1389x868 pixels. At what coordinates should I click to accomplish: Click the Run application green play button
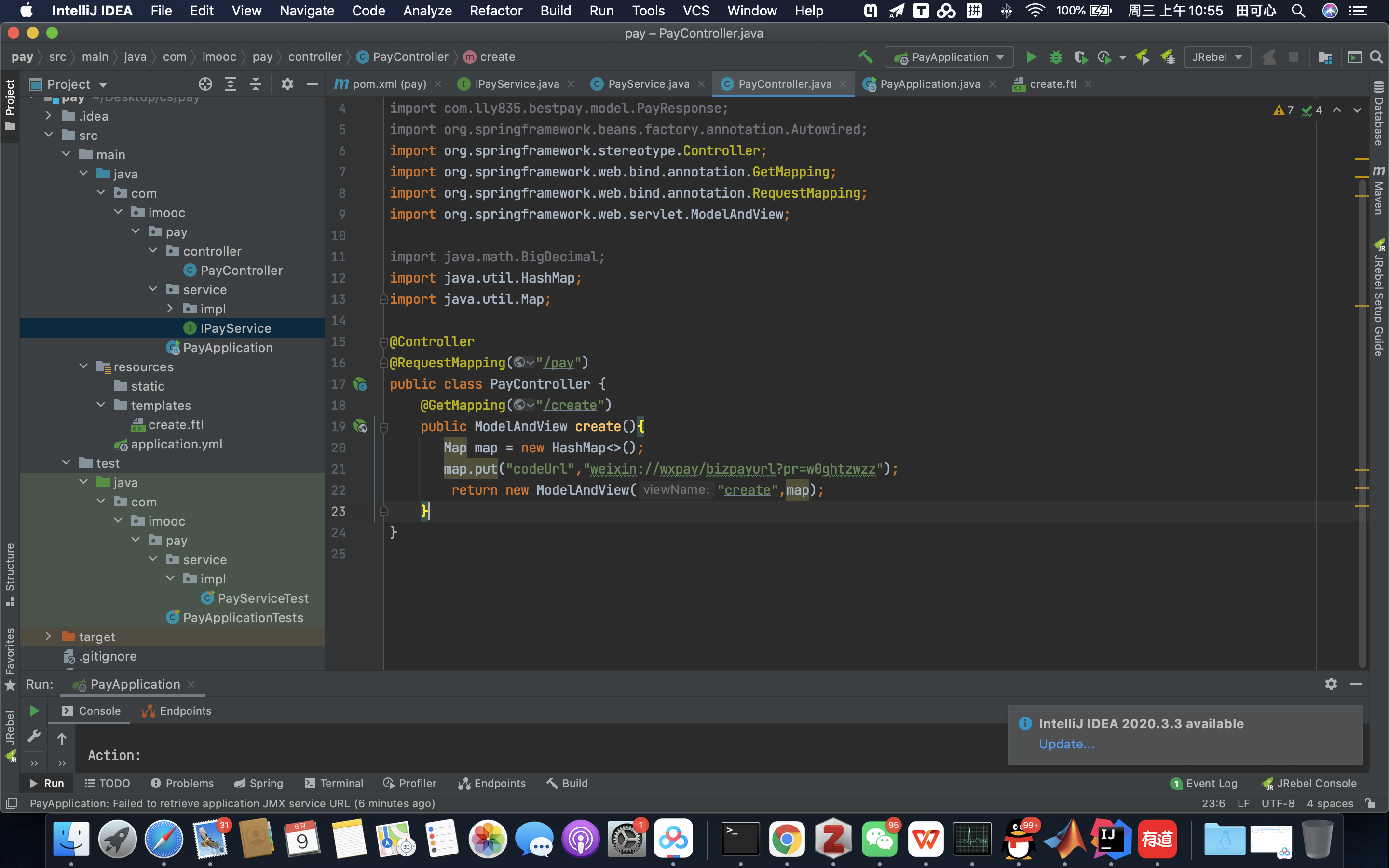point(1031,57)
